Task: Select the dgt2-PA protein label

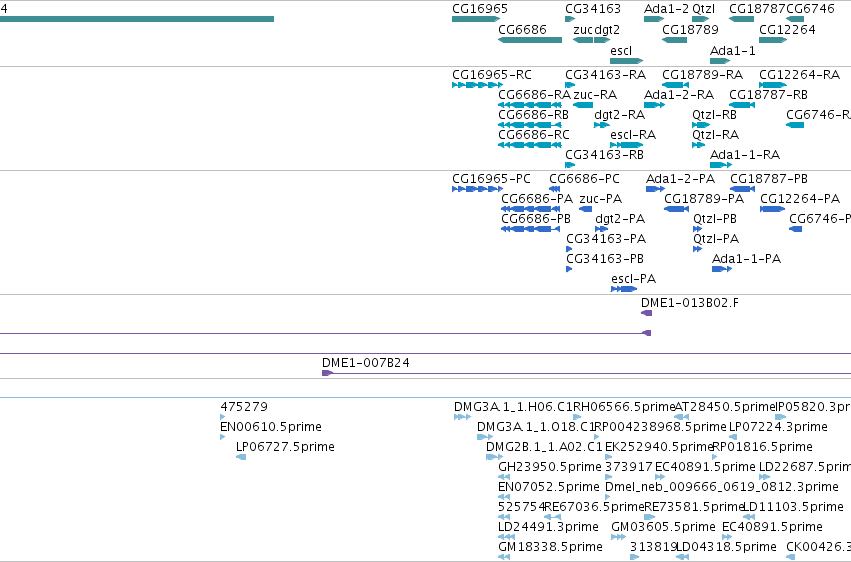Action: click(x=620, y=219)
